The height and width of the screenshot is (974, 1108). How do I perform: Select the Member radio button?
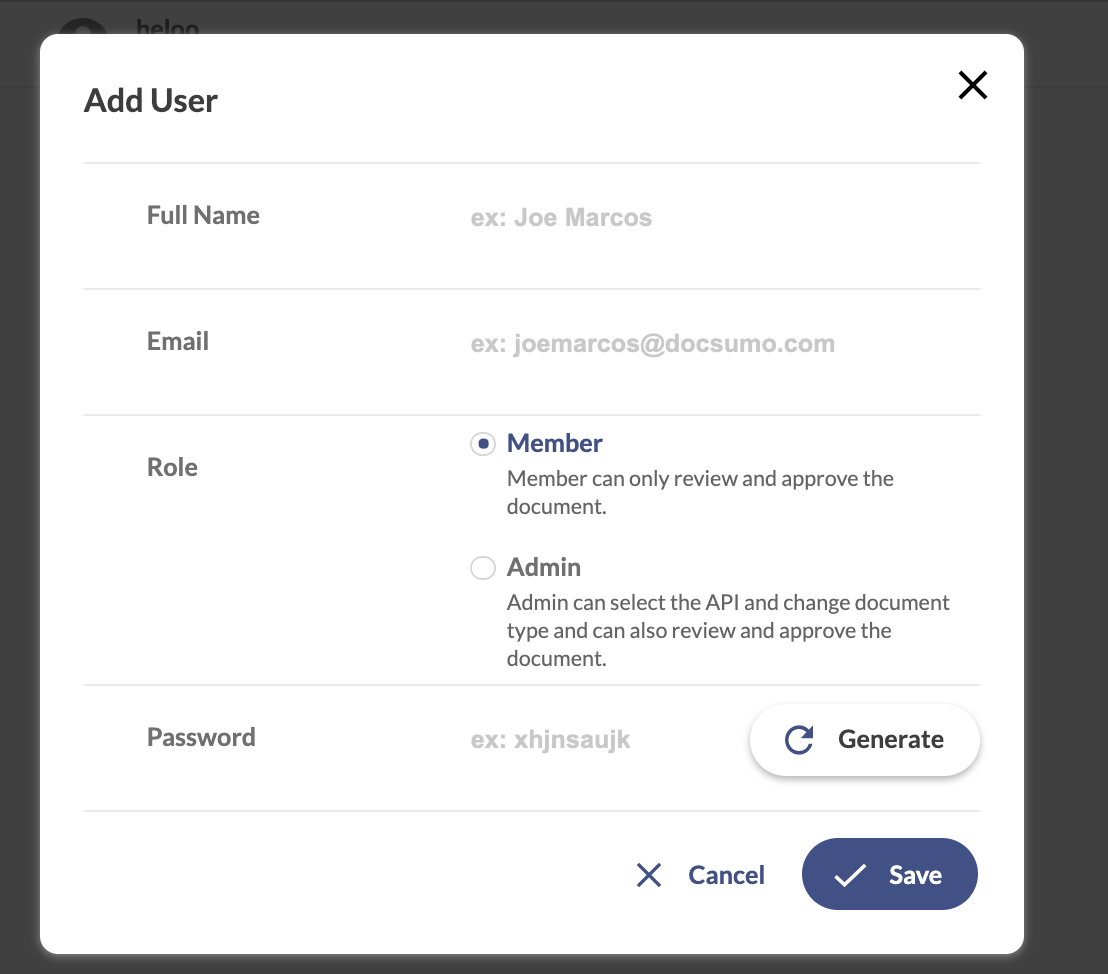pyautogui.click(x=483, y=444)
